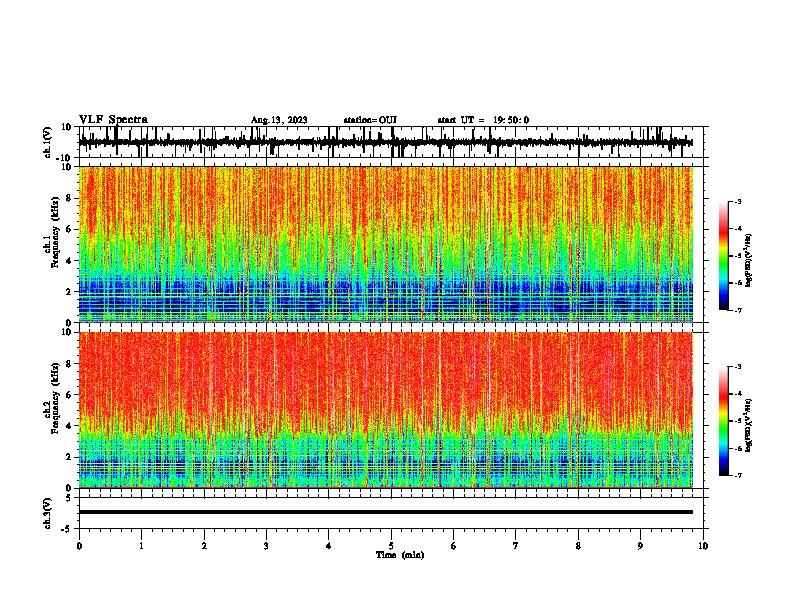Click the "ch.1(V)" waveform axis label
Viewport: 792px width, 612px height.
click(49, 142)
